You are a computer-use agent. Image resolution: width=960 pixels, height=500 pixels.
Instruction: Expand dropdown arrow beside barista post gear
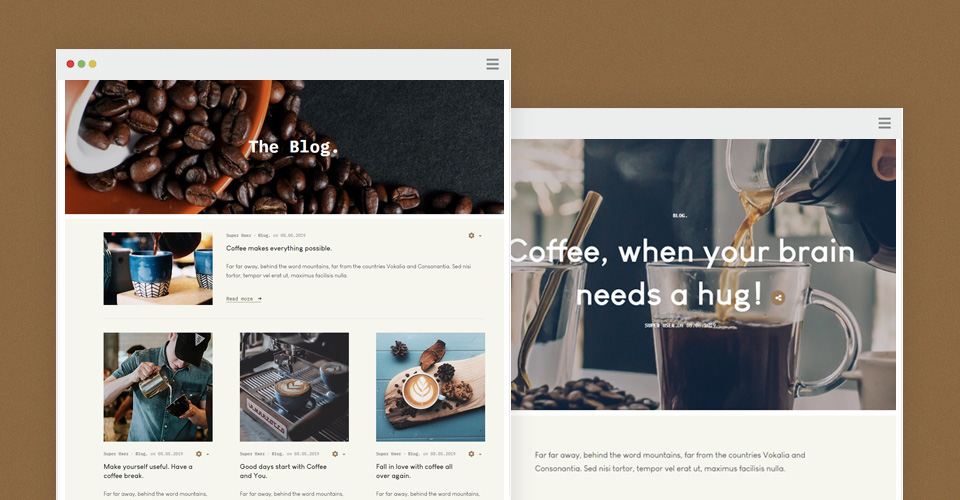click(x=208, y=455)
